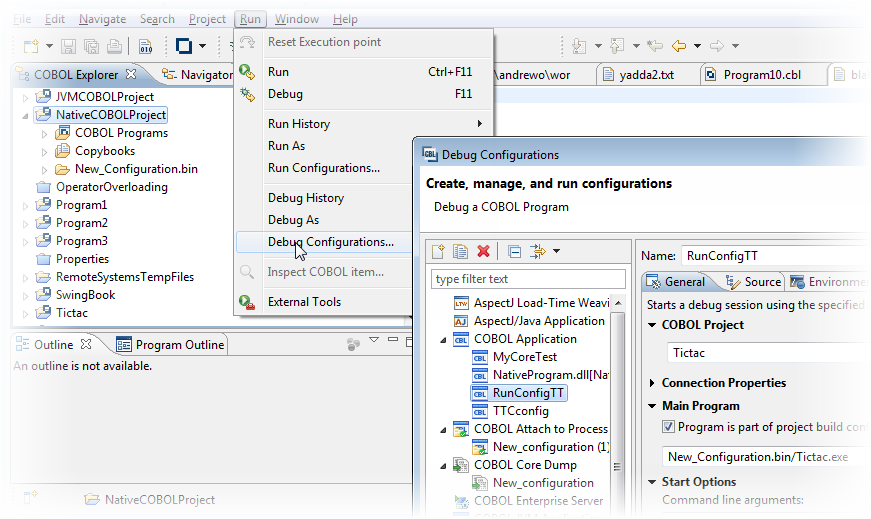Close the COBOL Explorer view tab

pos(131,74)
